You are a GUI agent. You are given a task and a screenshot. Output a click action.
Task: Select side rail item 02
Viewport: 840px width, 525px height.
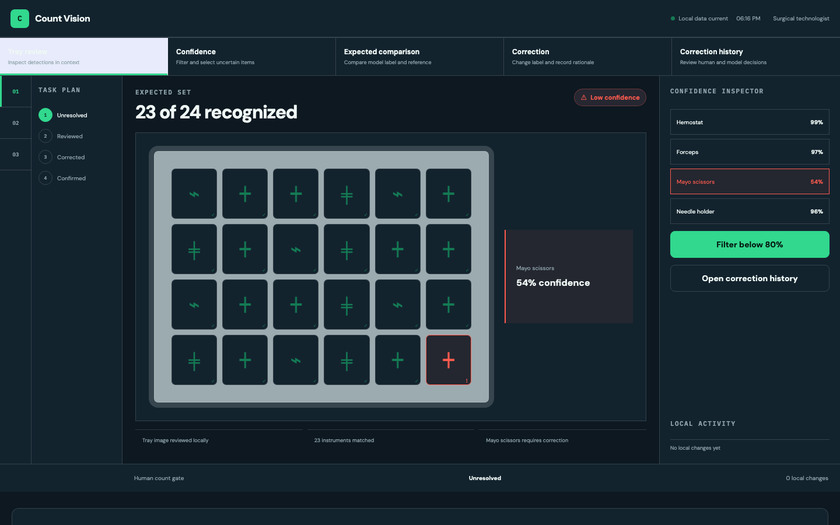[16, 123]
